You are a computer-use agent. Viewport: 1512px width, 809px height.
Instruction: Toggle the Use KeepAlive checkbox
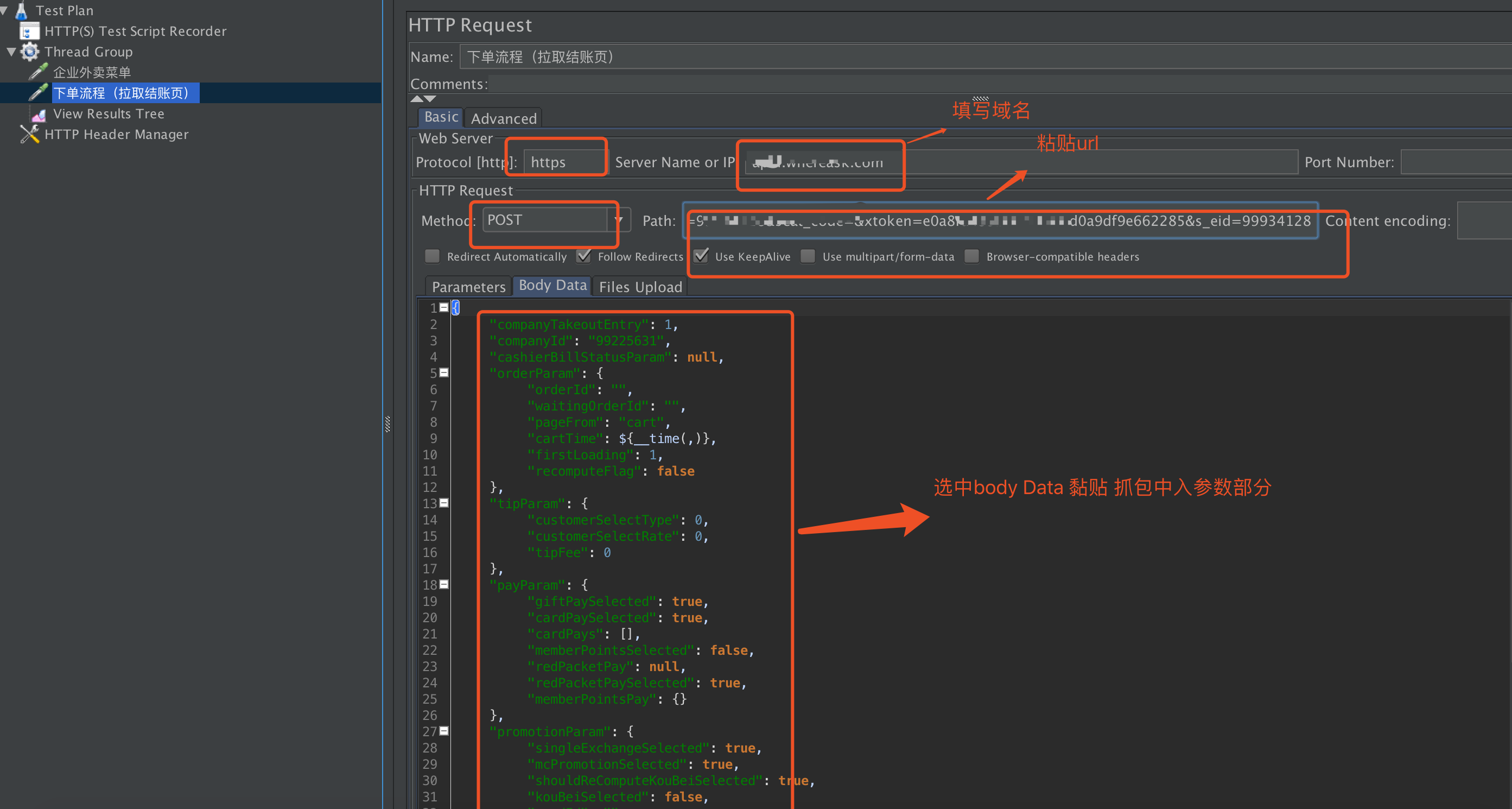pos(701,257)
